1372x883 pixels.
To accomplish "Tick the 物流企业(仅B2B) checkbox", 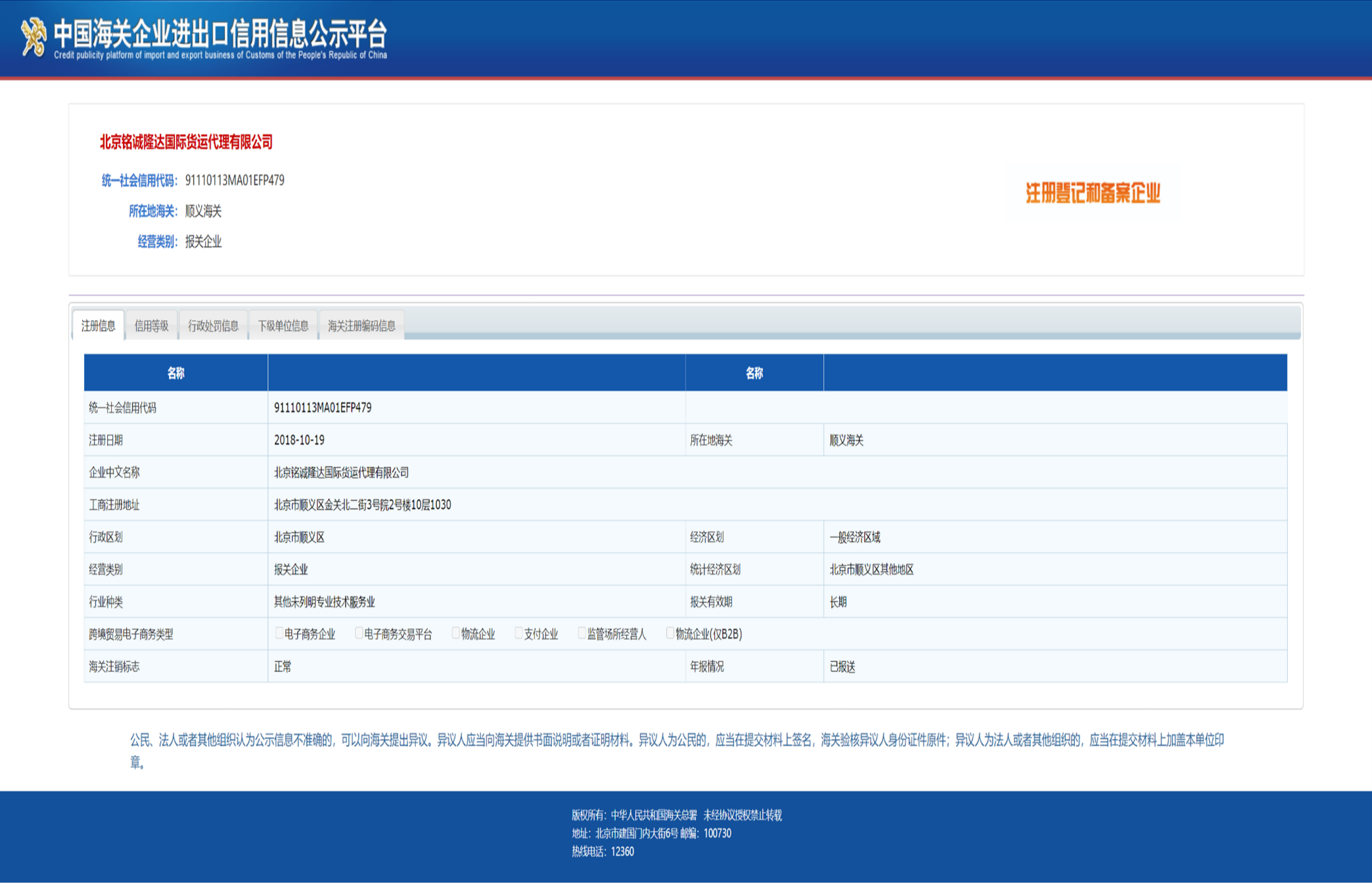I will point(670,633).
